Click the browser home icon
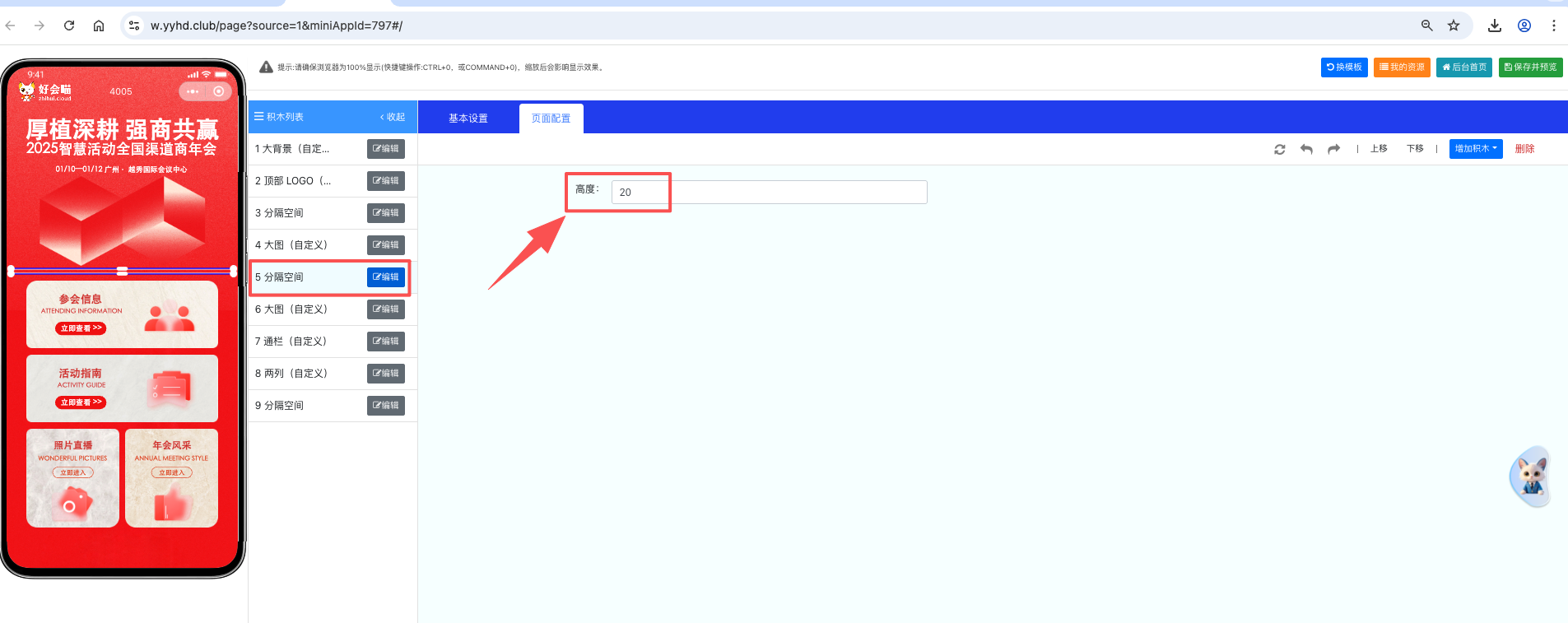Screen dimensions: 1568x623 coord(99,26)
